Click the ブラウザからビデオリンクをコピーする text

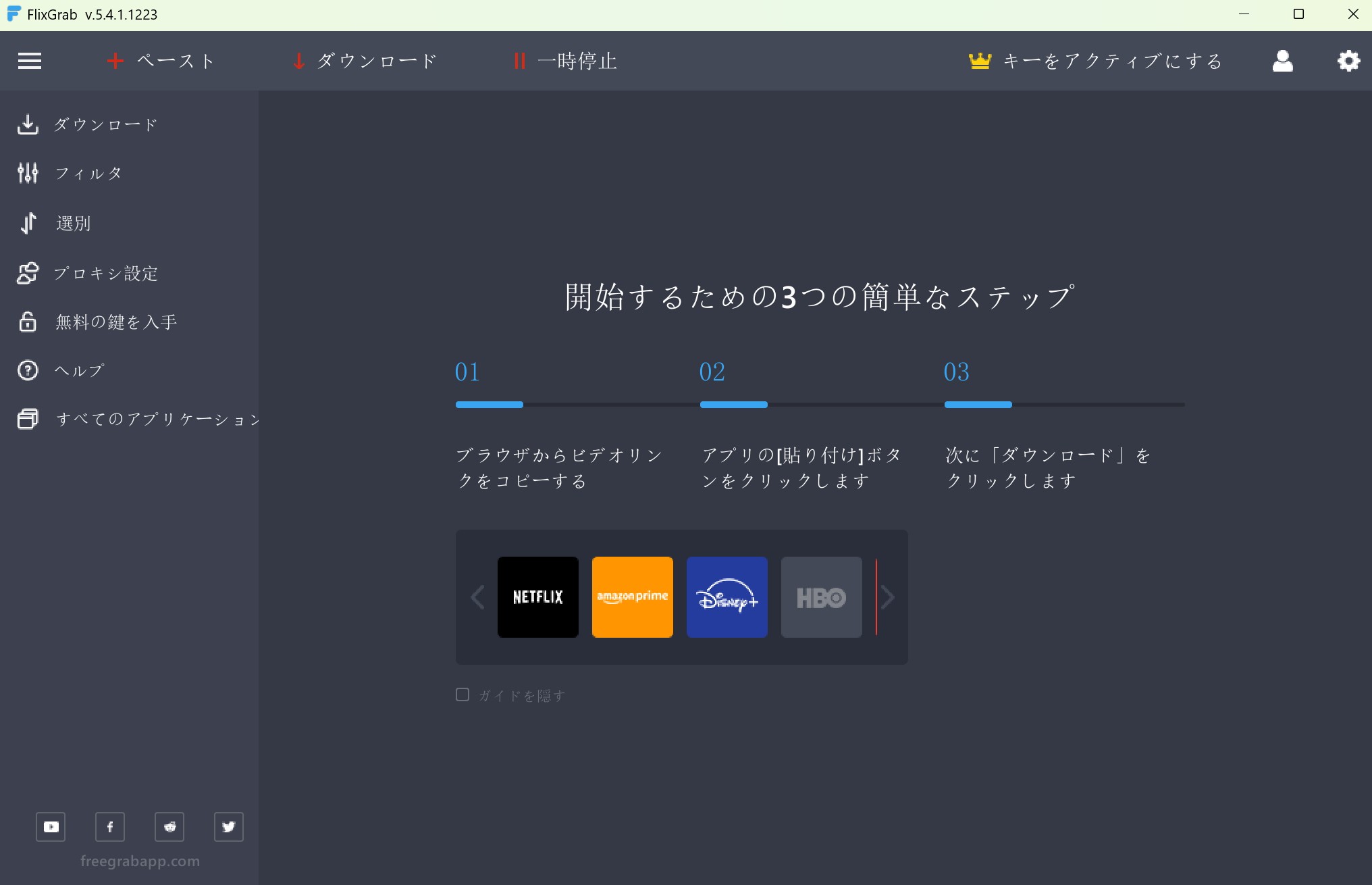(x=560, y=467)
